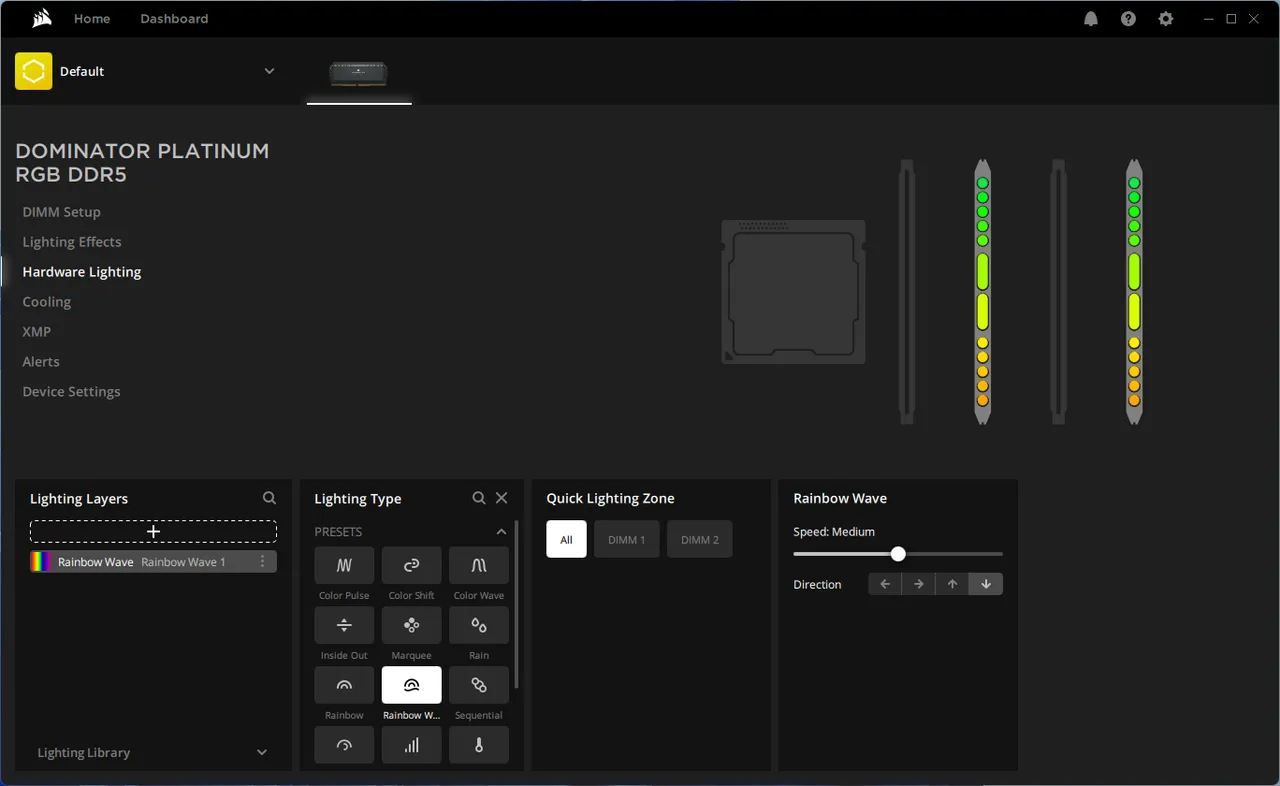1280x786 pixels.
Task: Switch to the Dashboard tab
Action: 174,19
